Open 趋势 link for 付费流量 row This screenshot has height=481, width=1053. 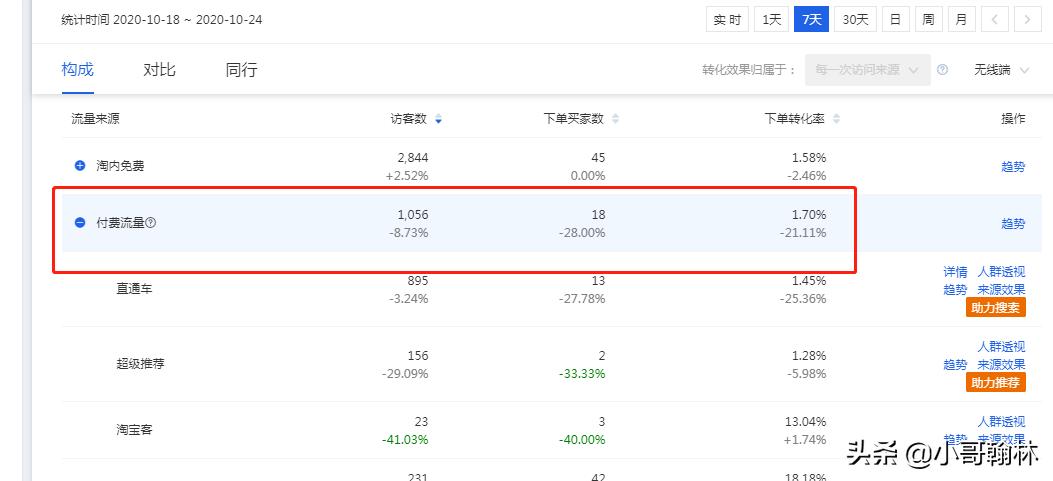[1013, 224]
